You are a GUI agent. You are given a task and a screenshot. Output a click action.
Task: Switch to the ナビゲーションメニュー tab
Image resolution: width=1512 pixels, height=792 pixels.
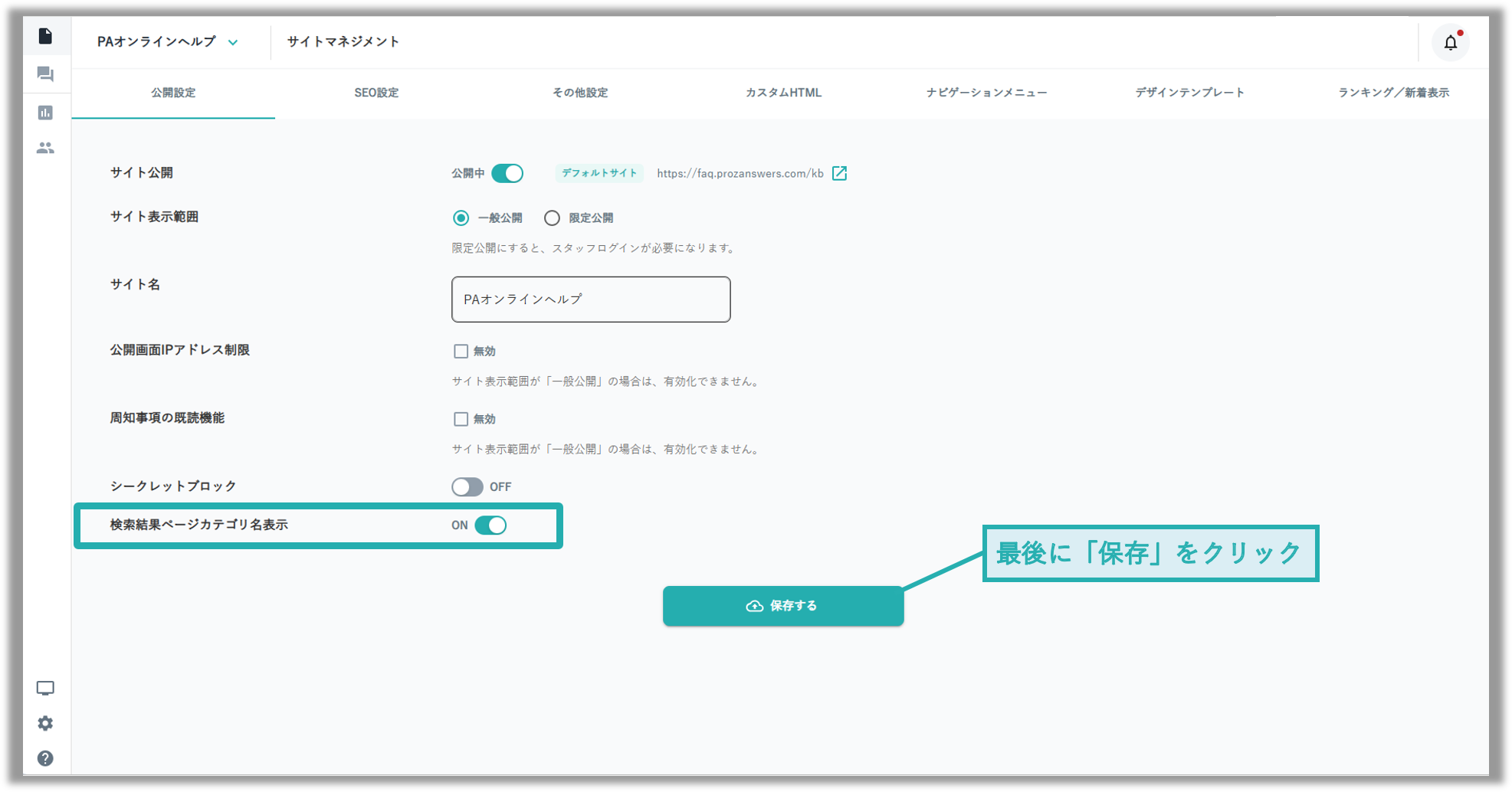tap(986, 93)
